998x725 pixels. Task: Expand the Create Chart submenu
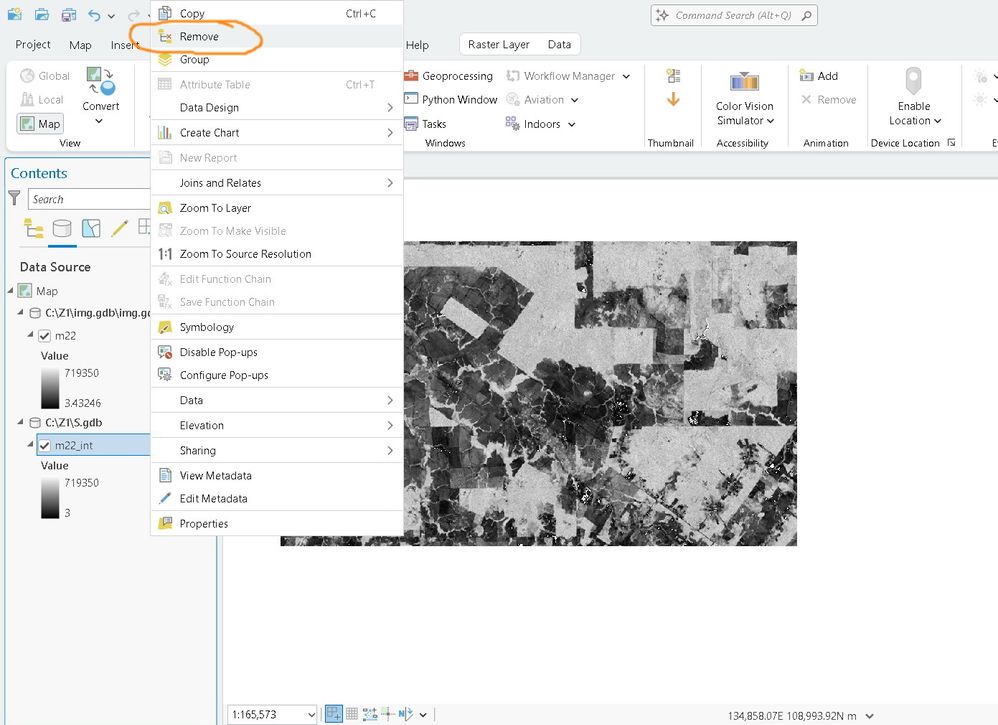pyautogui.click(x=277, y=132)
